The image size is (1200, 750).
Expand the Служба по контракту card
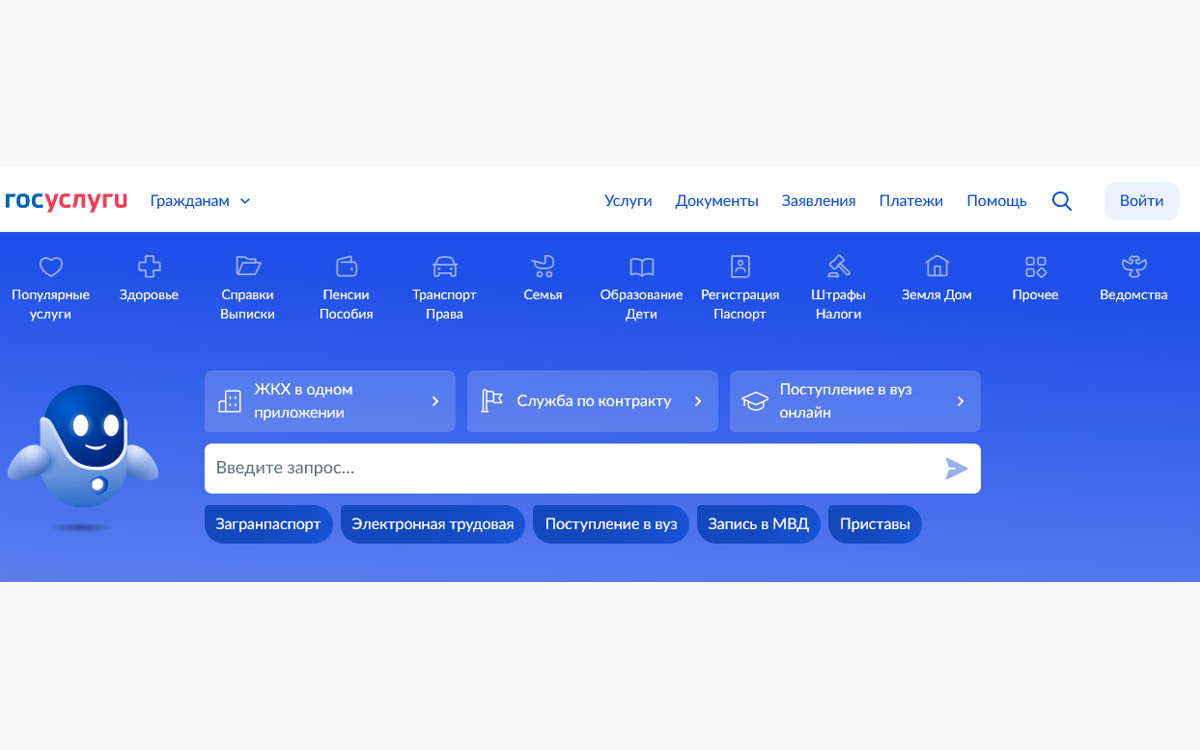592,401
